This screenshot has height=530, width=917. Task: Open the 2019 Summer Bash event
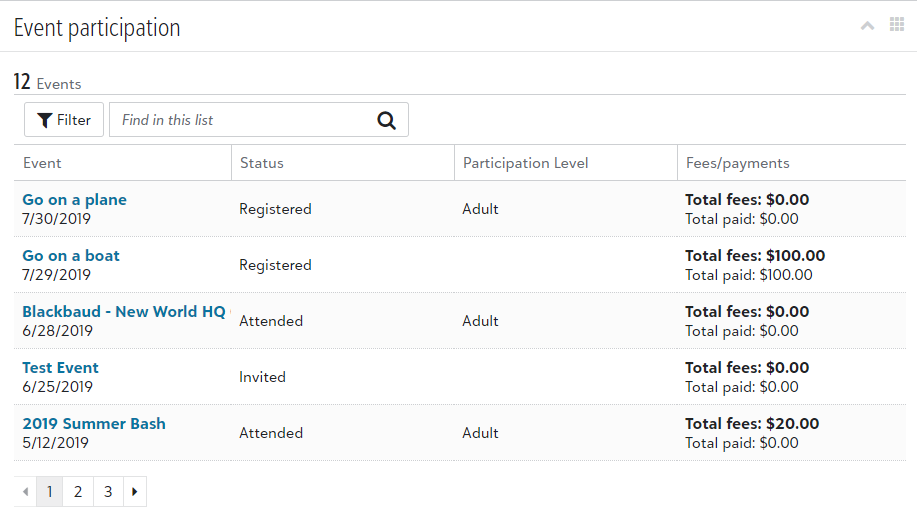[94, 424]
